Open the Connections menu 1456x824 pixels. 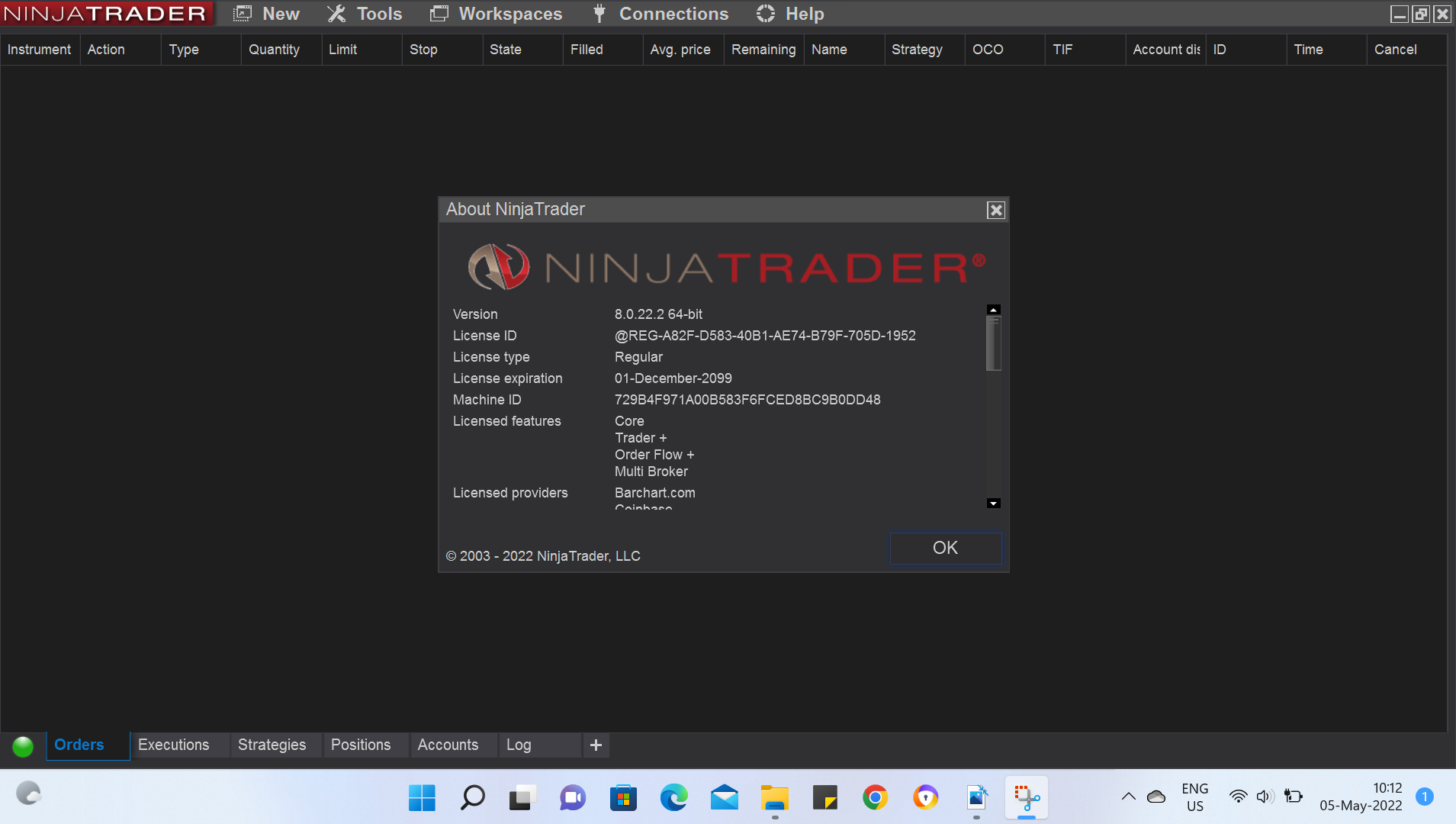[x=661, y=14]
